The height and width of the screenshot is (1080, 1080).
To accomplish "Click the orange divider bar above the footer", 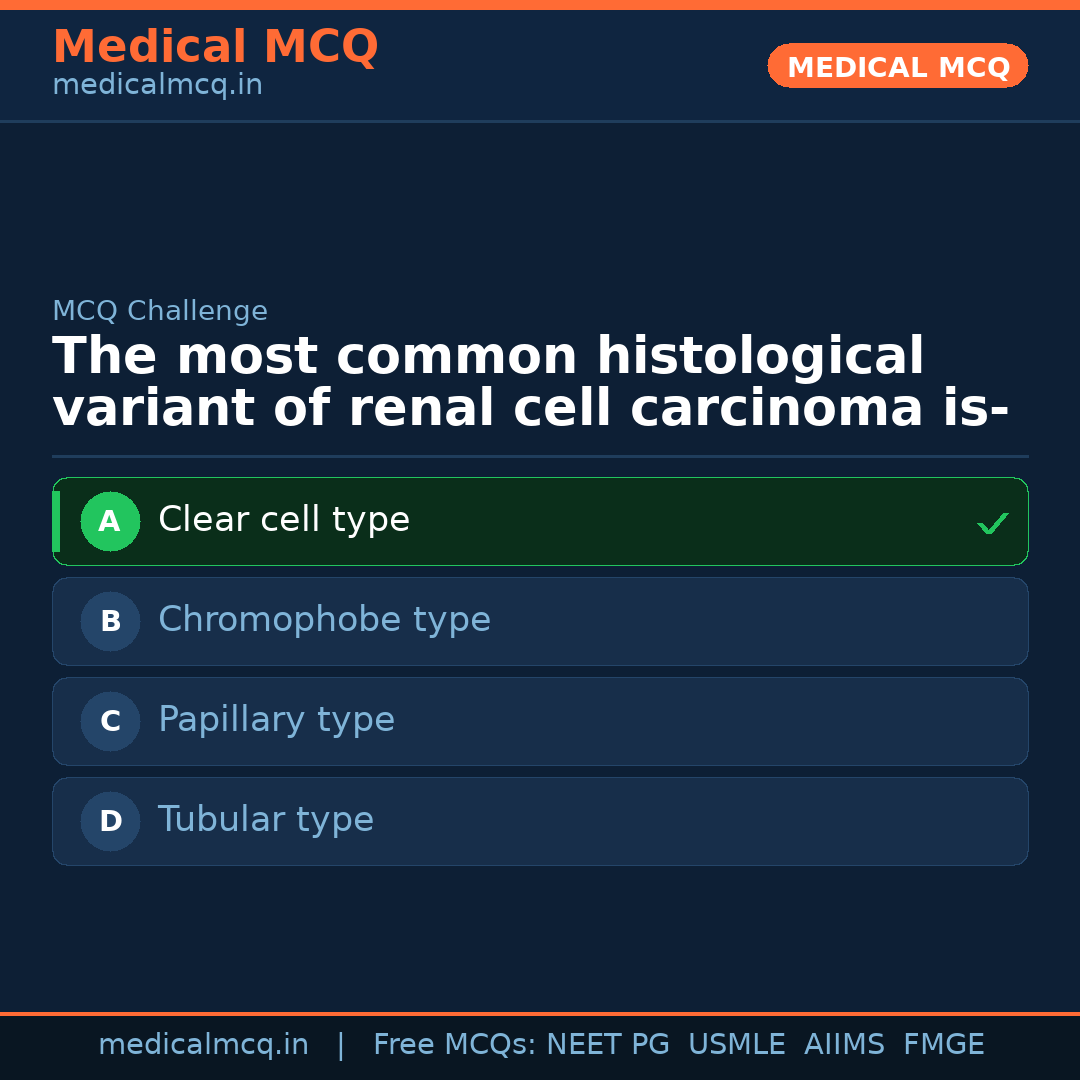I will [540, 1012].
